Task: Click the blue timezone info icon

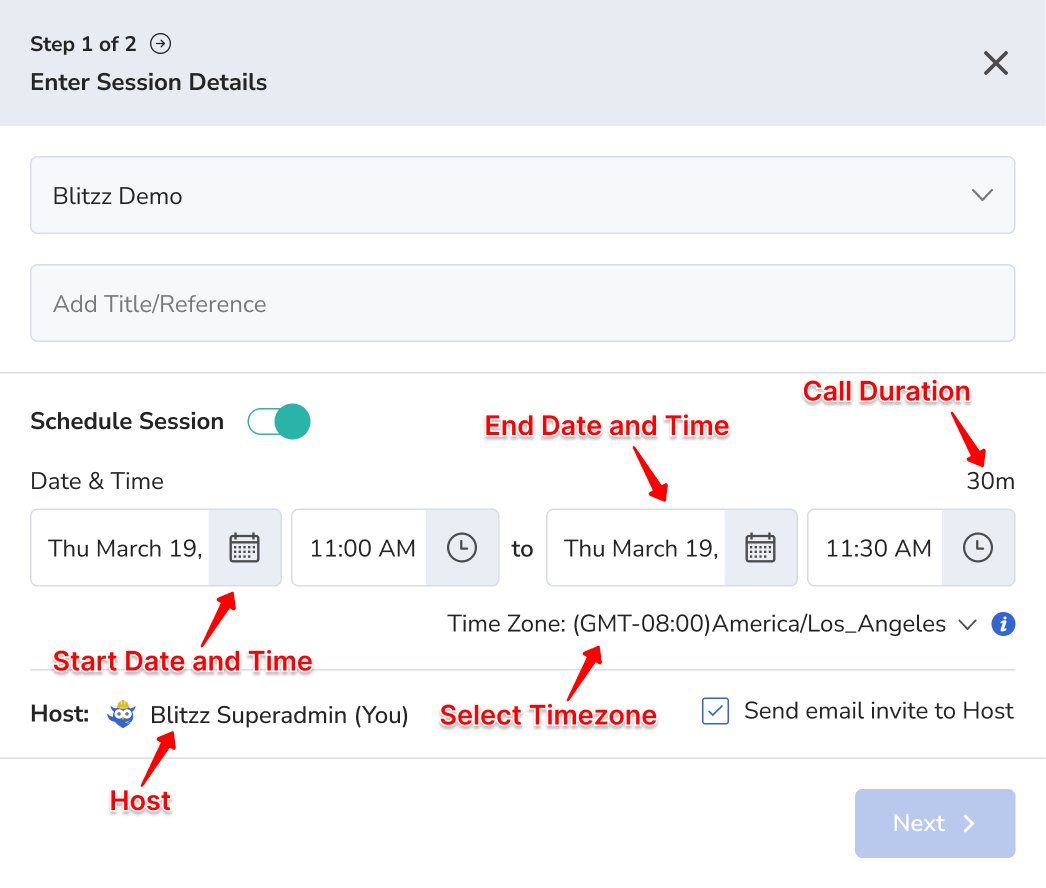Action: pos(1003,624)
